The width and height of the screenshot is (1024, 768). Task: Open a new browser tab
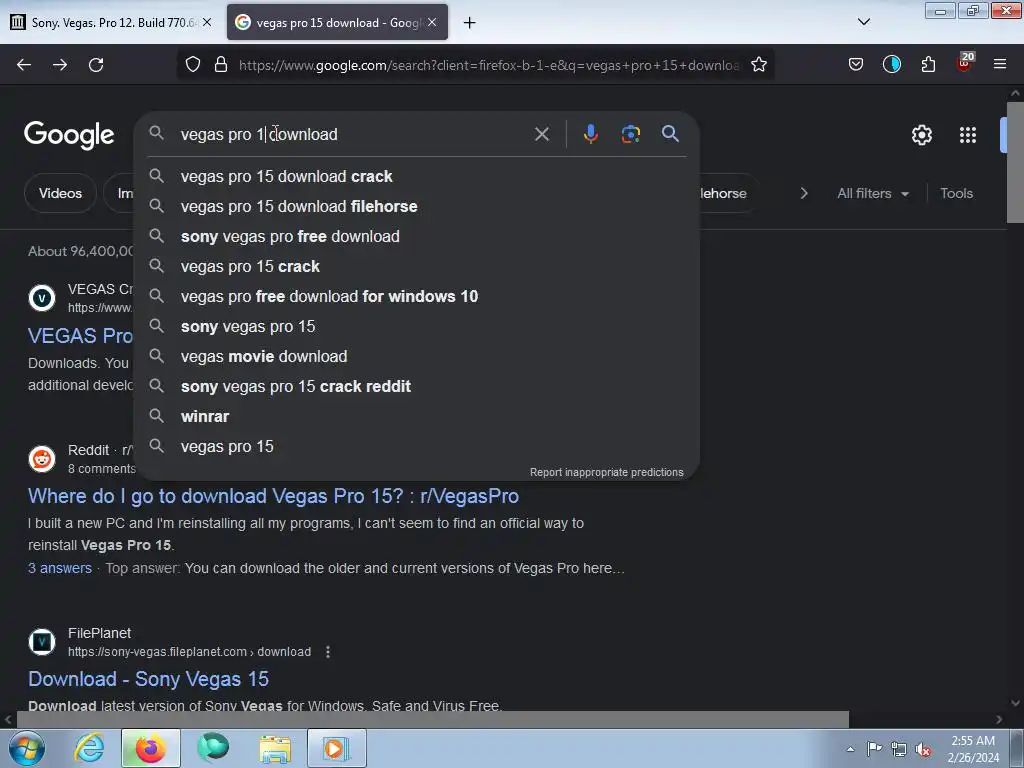(470, 23)
